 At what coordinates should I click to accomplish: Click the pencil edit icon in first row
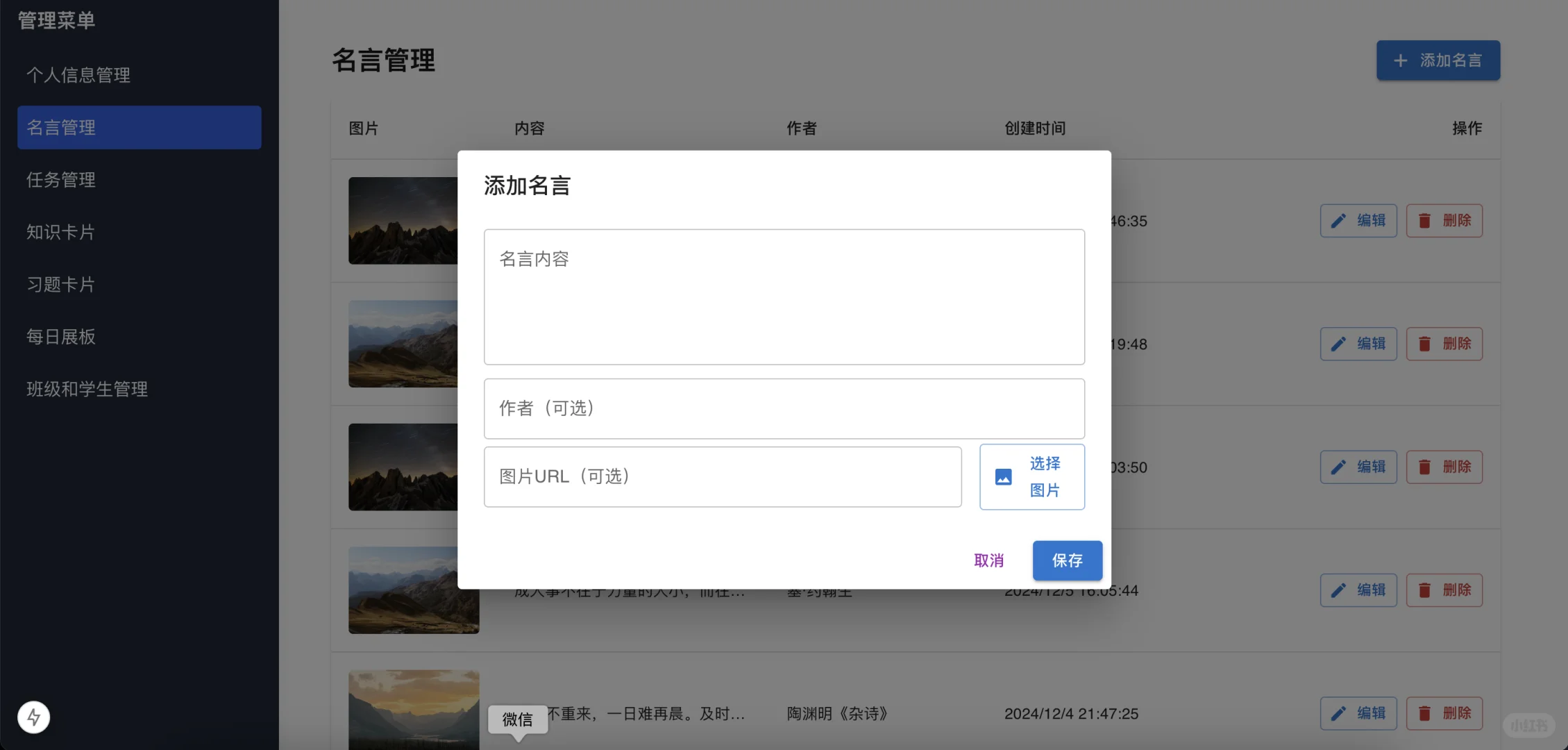coord(1340,221)
